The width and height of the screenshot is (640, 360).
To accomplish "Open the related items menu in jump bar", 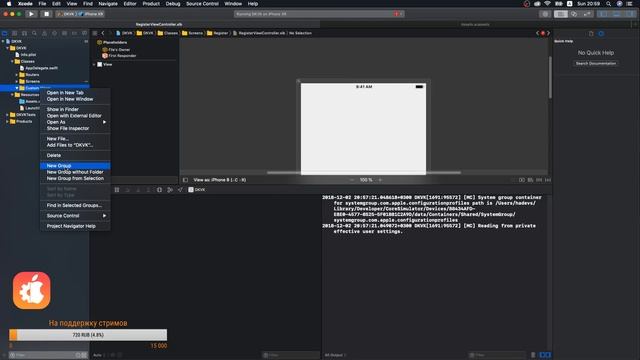I will [x=95, y=33].
